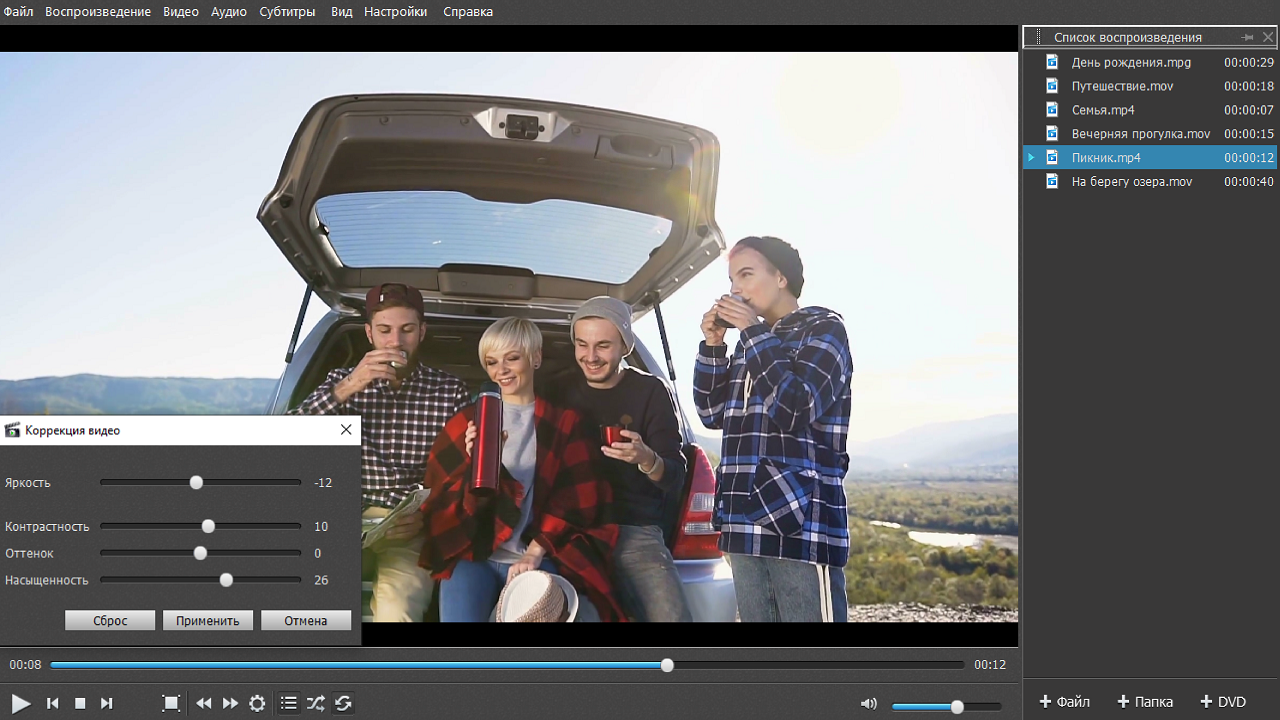Select День рождения.mpg in playlist
The width and height of the screenshot is (1280, 720).
point(1150,62)
